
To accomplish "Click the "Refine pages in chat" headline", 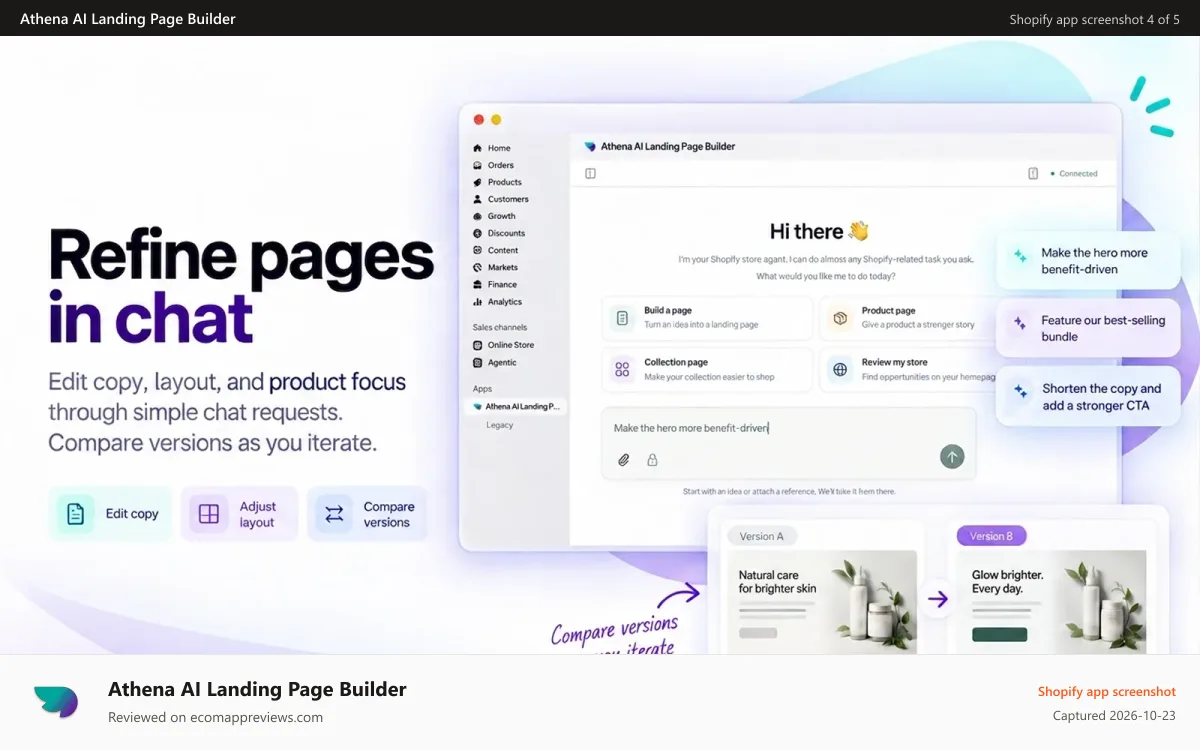I will [x=241, y=286].
